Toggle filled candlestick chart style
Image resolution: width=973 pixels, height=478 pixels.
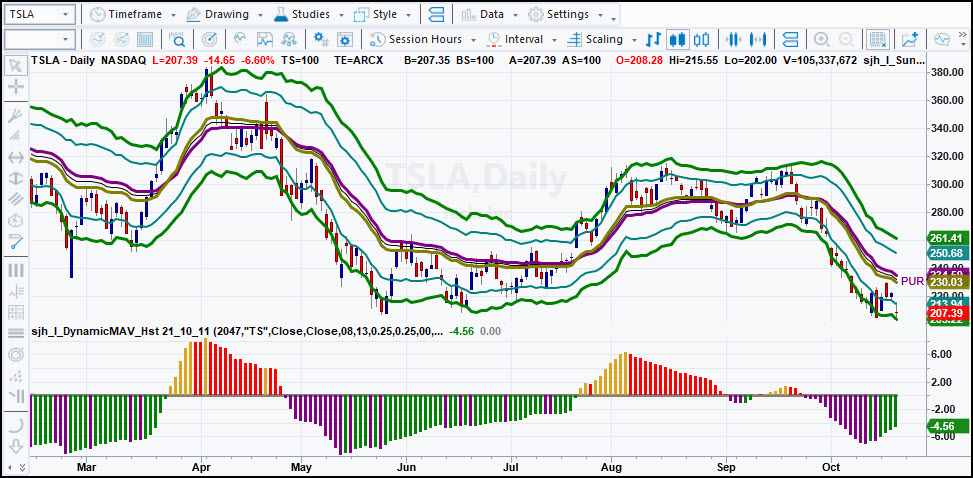click(678, 39)
